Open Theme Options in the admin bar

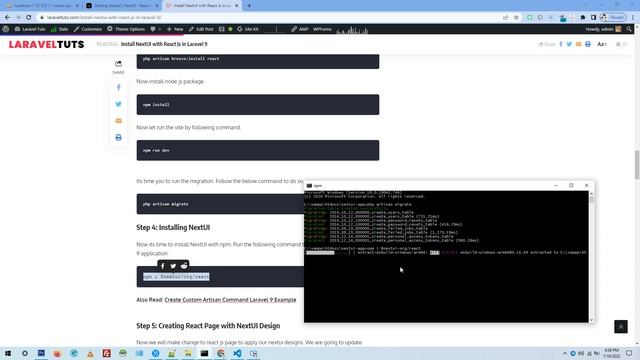[126, 29]
